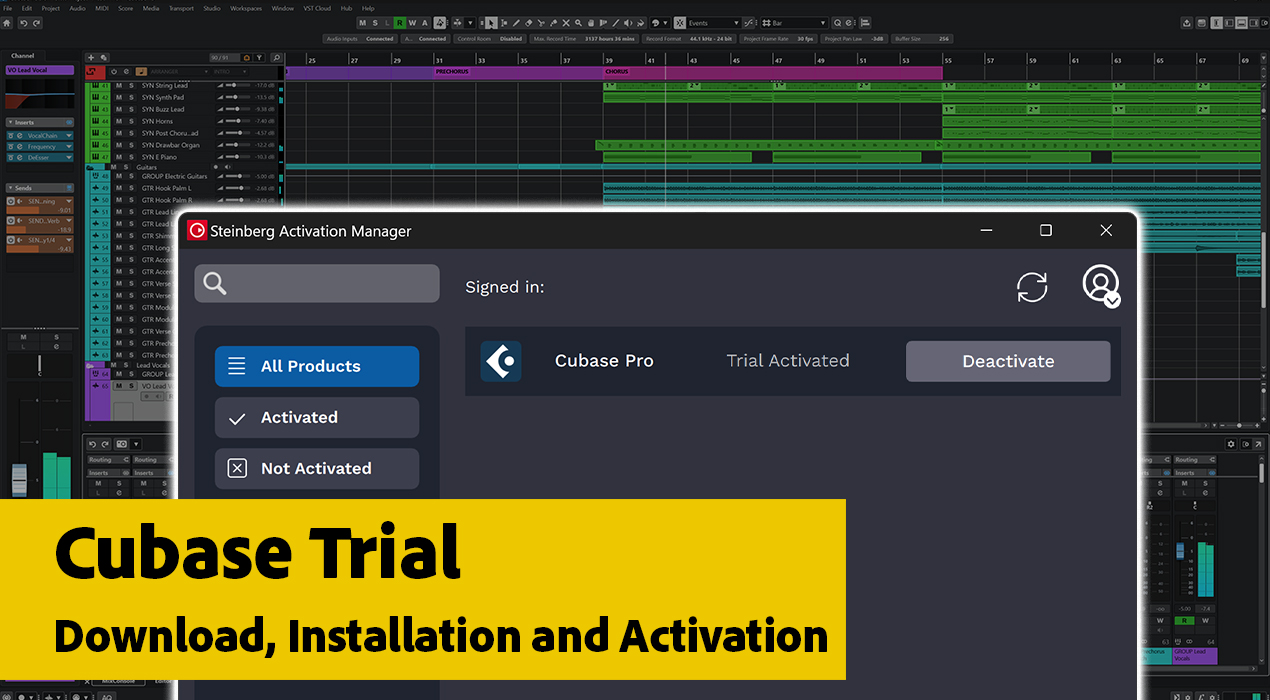Click the Steinberg Activation Manager logo icon
1270x700 pixels.
coord(197,230)
